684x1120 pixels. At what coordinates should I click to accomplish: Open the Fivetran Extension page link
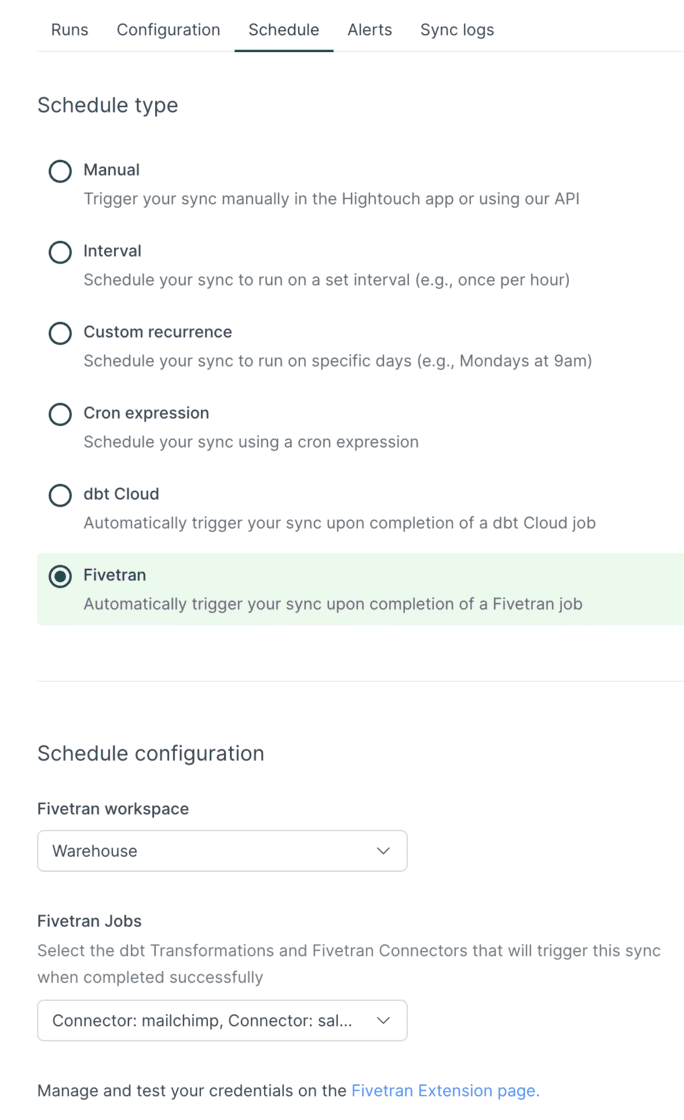point(446,1091)
